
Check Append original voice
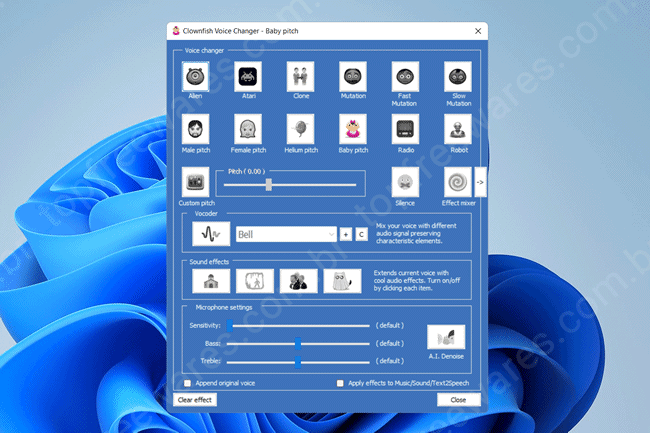(x=187, y=383)
